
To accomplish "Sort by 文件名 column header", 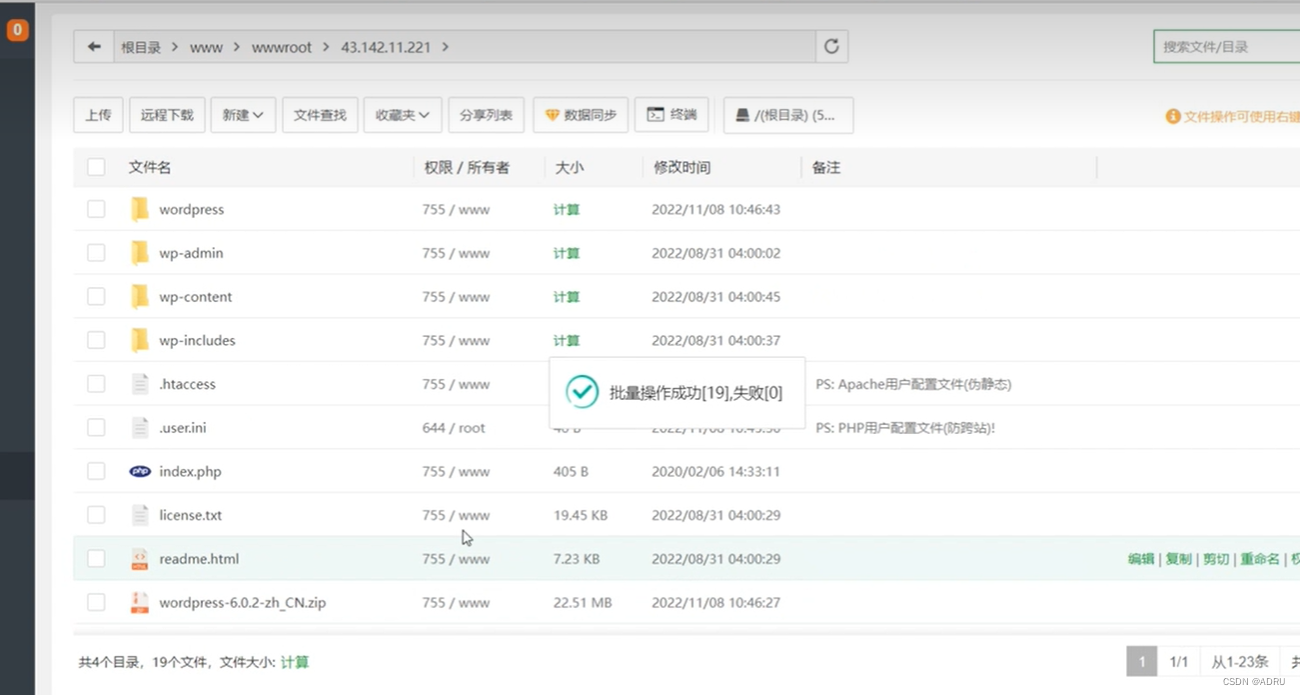I will [150, 167].
